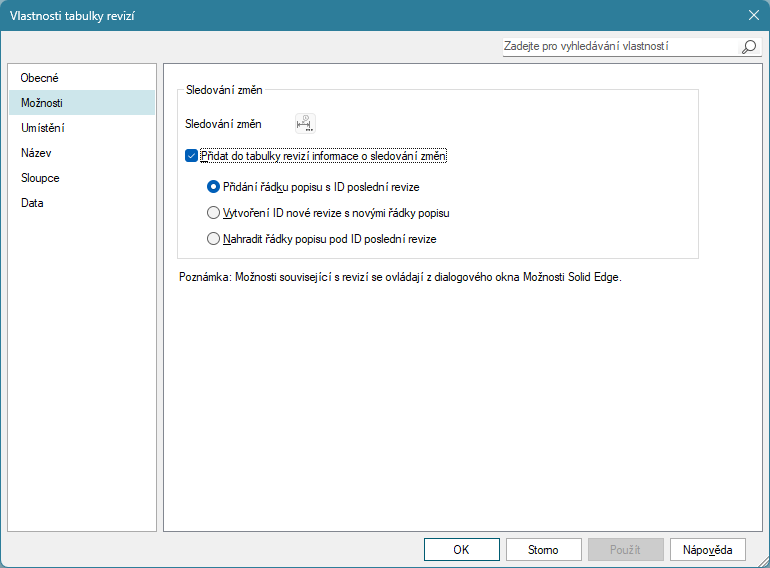
Task: Show the Data page
Action: pos(32,203)
